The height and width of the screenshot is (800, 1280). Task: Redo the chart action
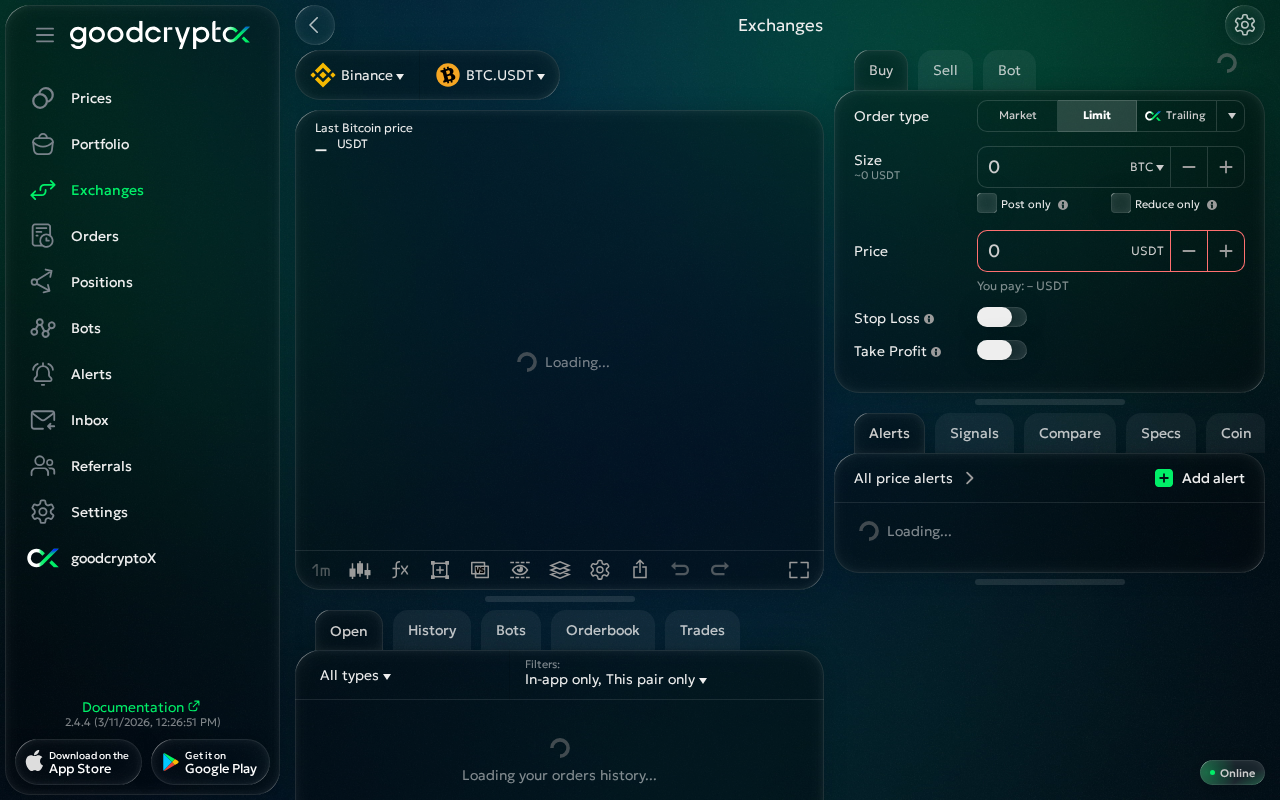pos(720,570)
